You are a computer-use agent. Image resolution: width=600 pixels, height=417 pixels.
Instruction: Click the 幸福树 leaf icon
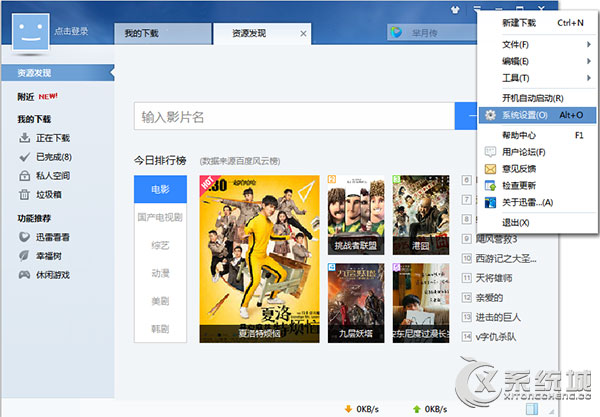(x=24, y=256)
